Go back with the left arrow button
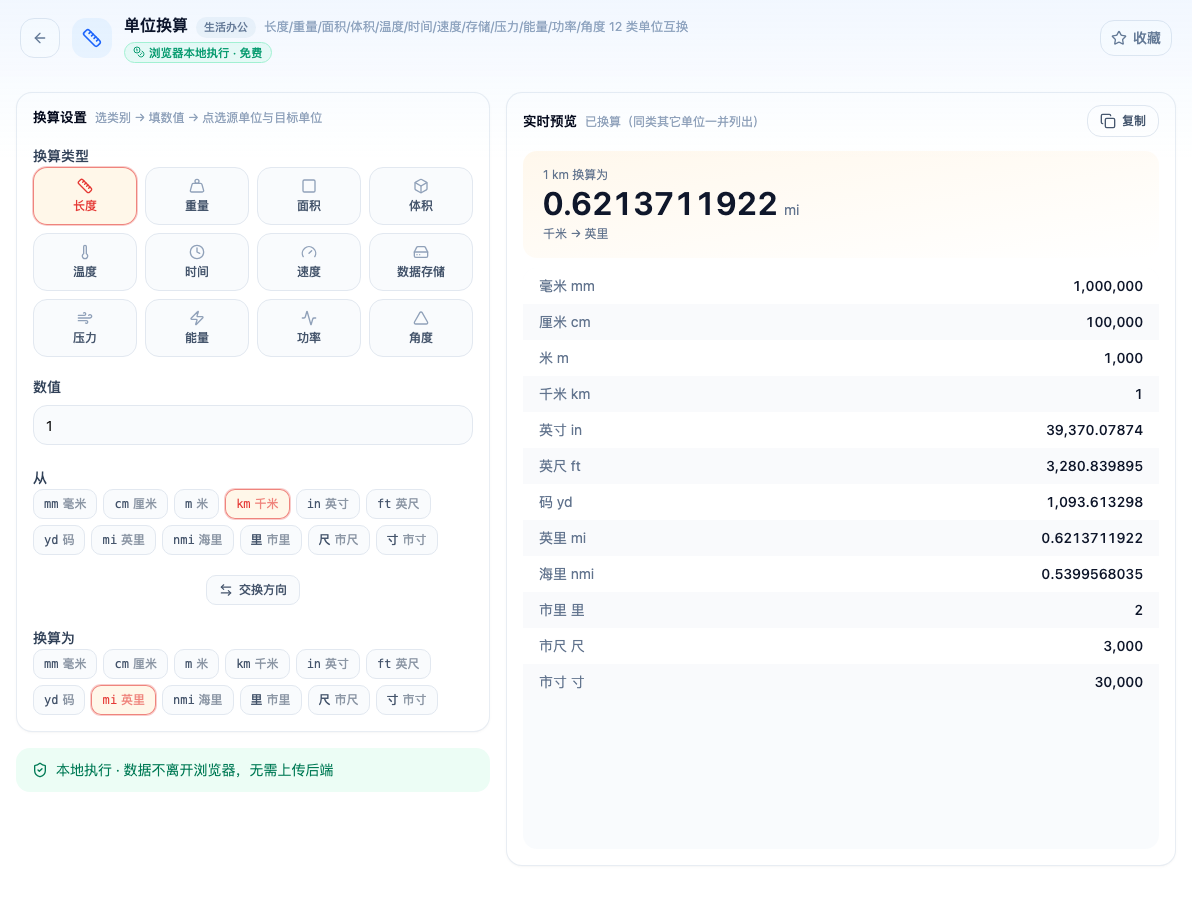 (x=40, y=38)
